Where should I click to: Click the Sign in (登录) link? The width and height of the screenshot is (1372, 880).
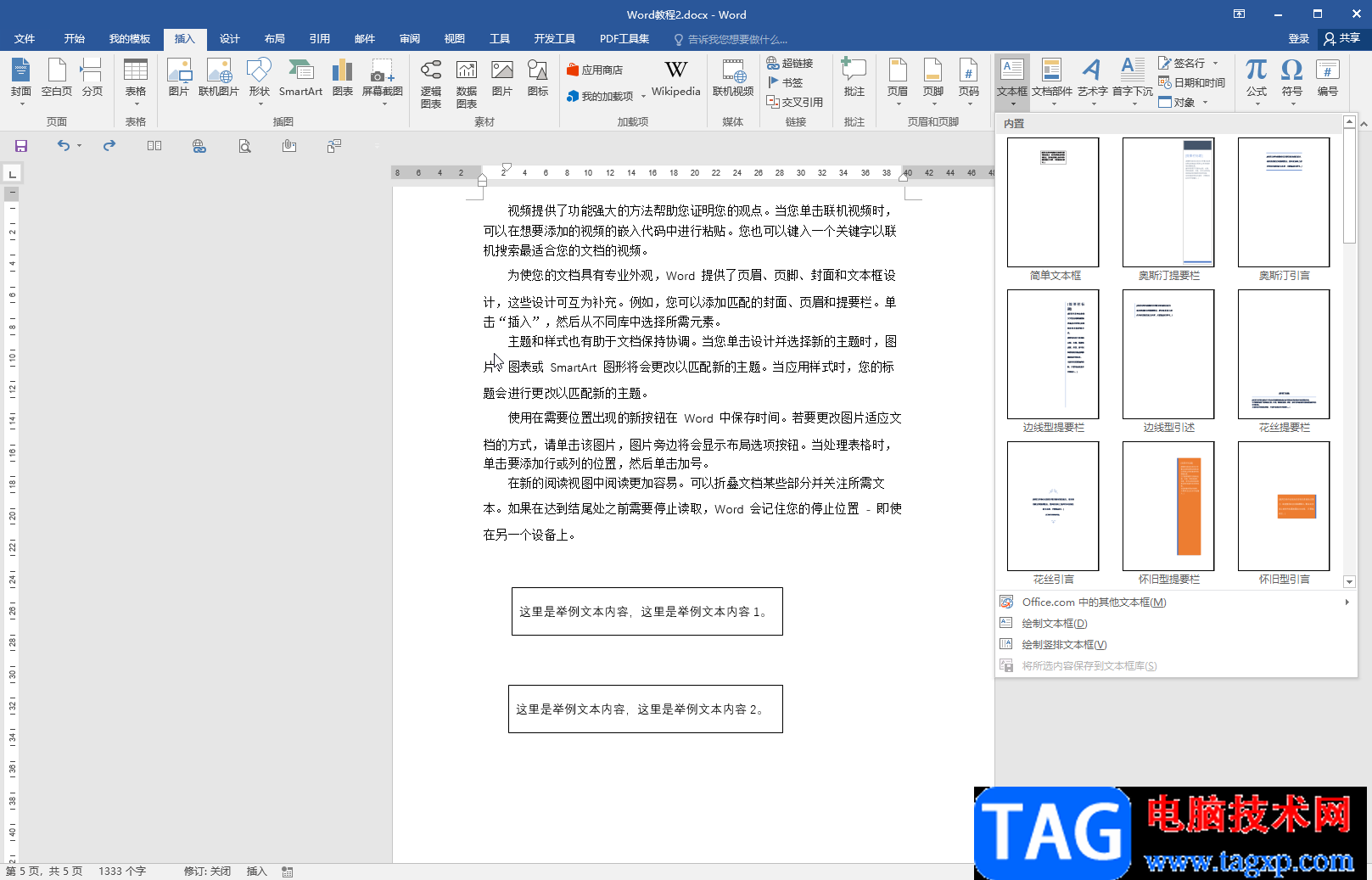[1299, 39]
